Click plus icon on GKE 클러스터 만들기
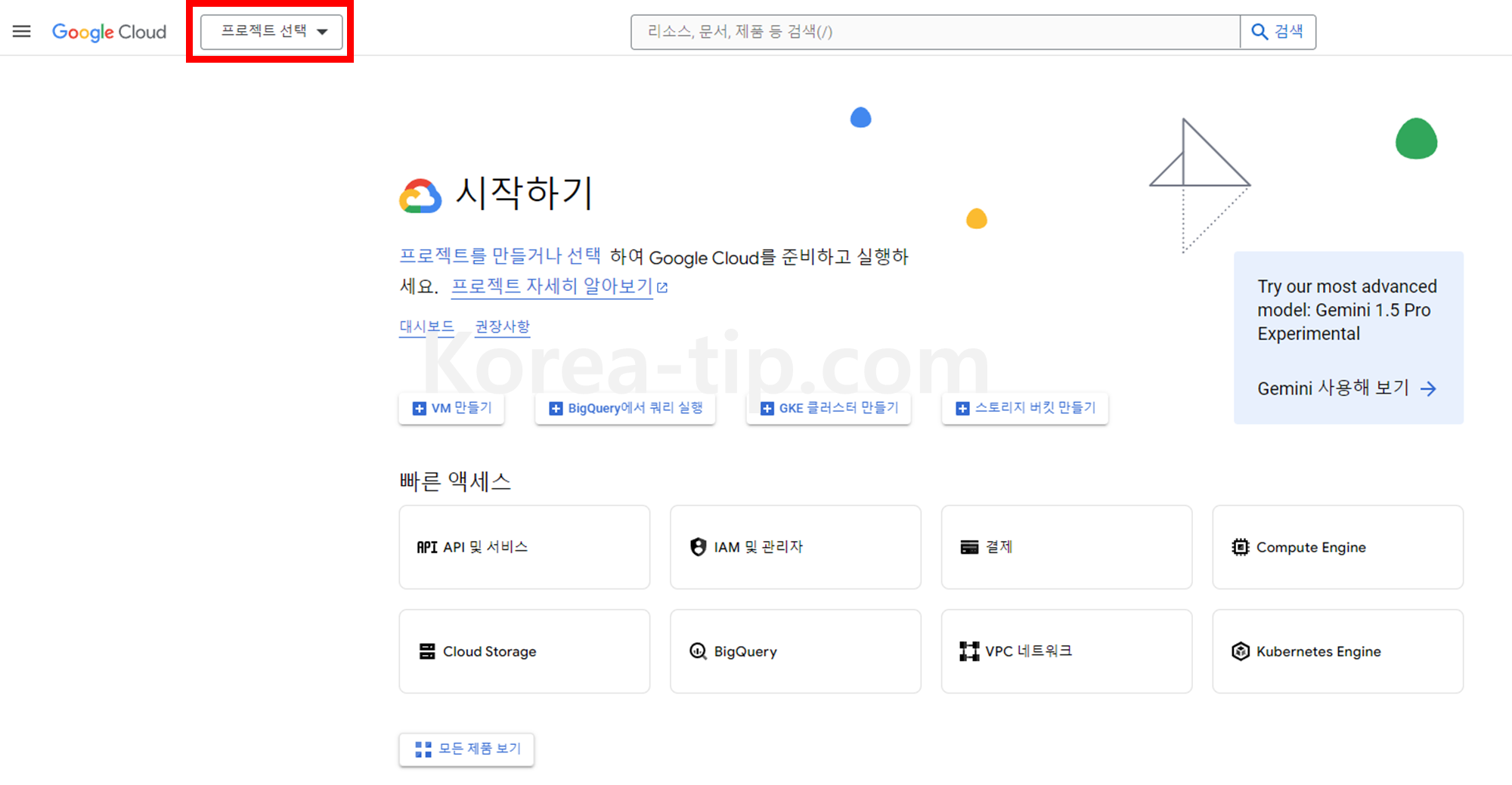This screenshot has height=785, width=1512. click(x=767, y=409)
